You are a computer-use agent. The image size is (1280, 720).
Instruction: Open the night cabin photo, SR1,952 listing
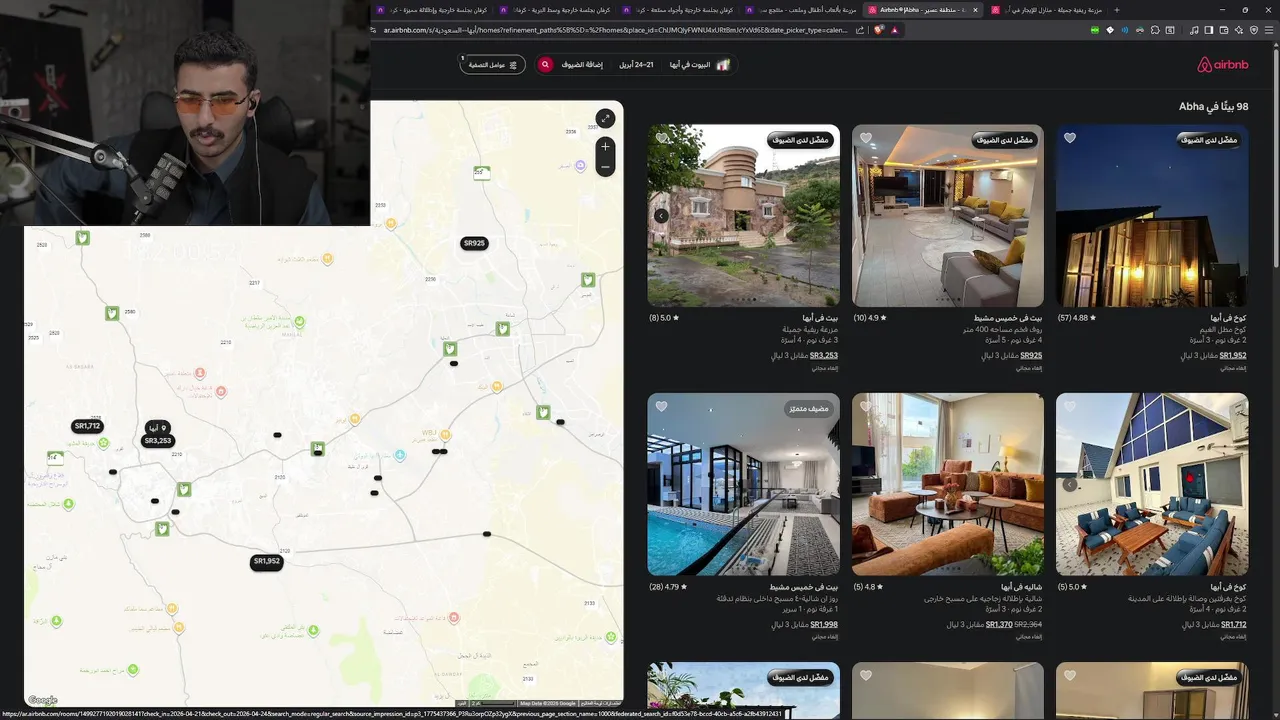pyautogui.click(x=1152, y=215)
